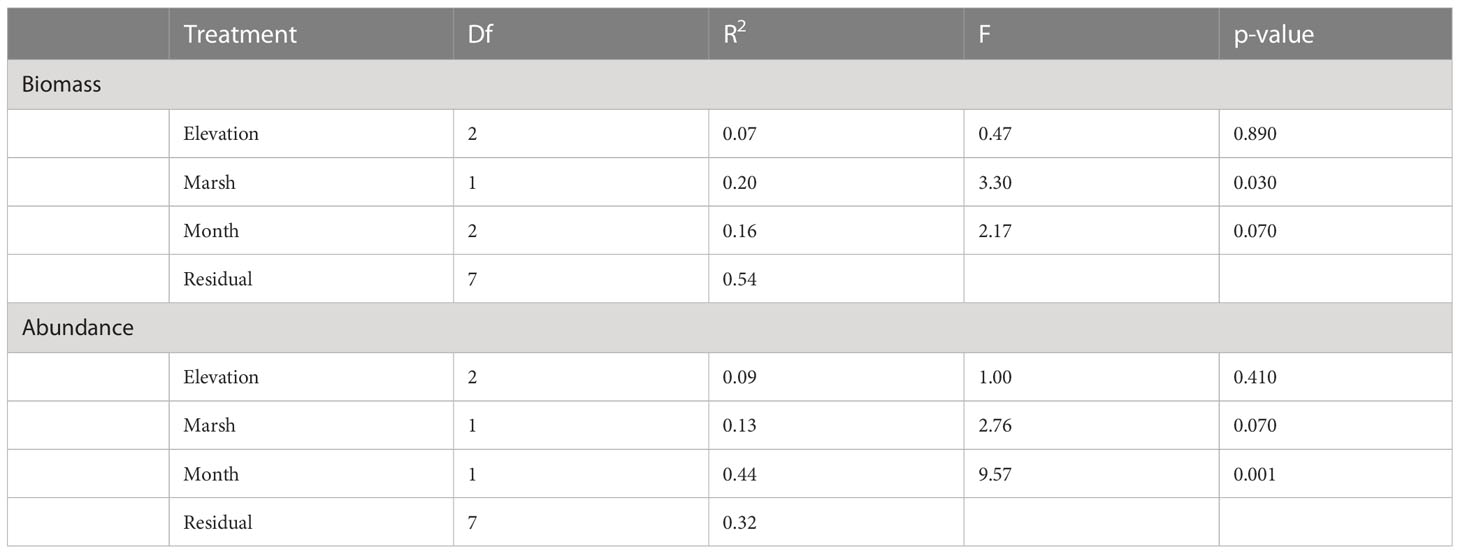Click the p-value cell 0.890
The width and height of the screenshot is (1460, 554).
[1255, 133]
